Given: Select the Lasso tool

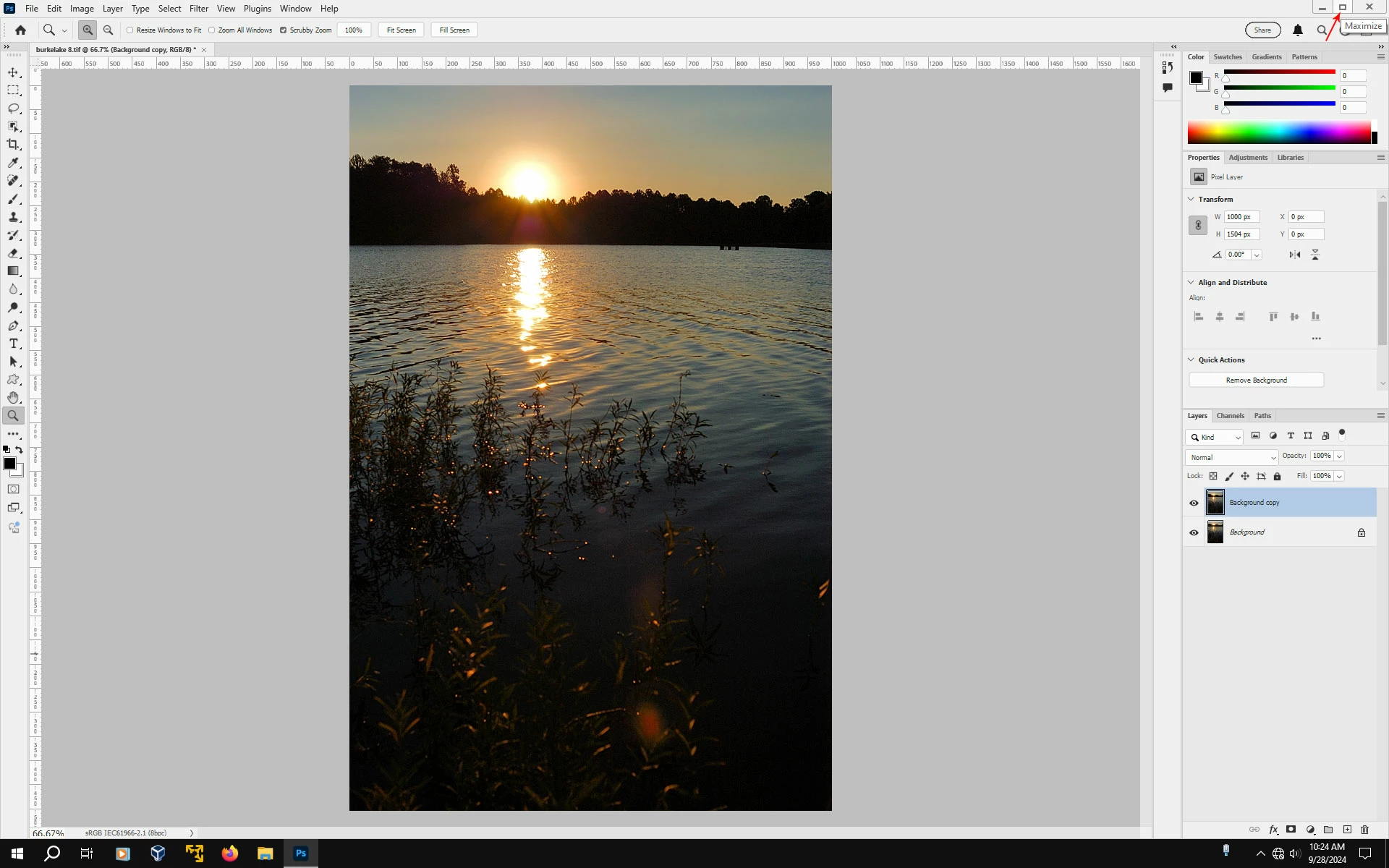Looking at the screenshot, I should point(13,109).
